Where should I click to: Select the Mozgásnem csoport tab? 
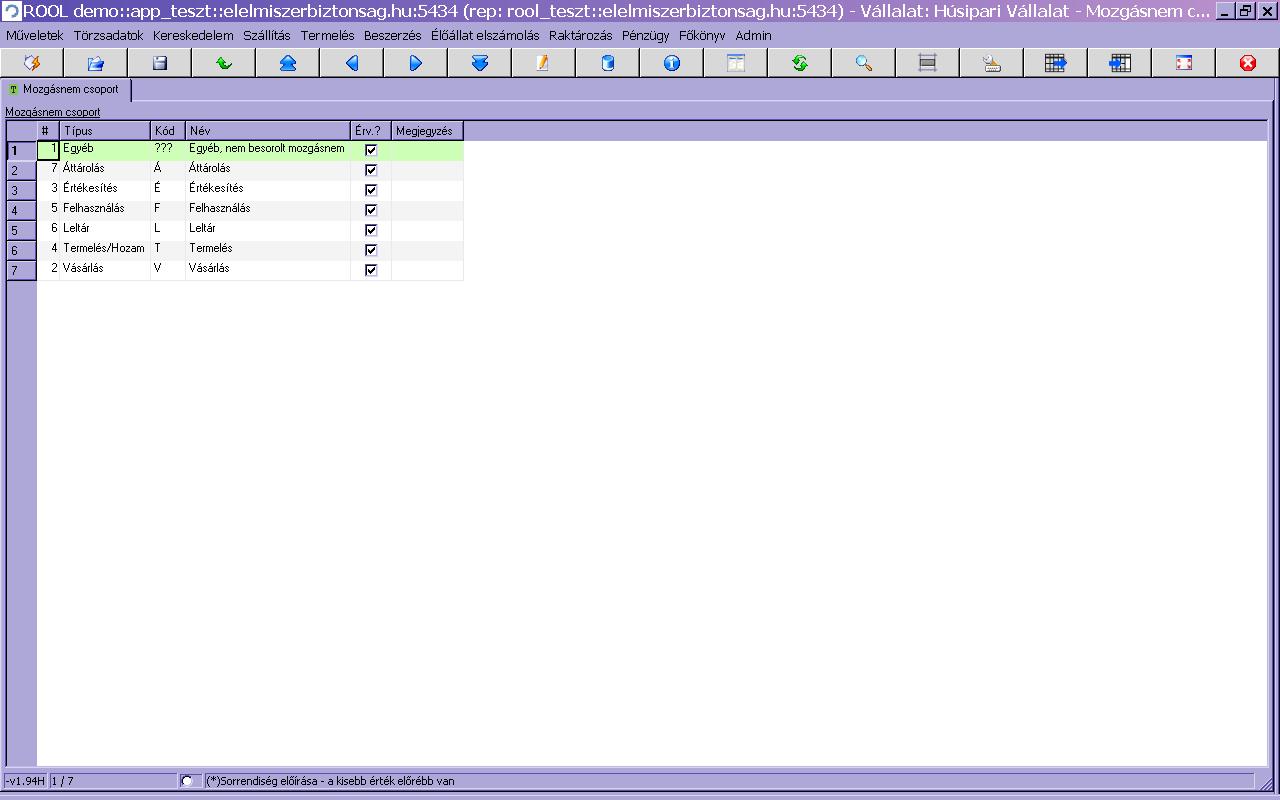(66, 89)
